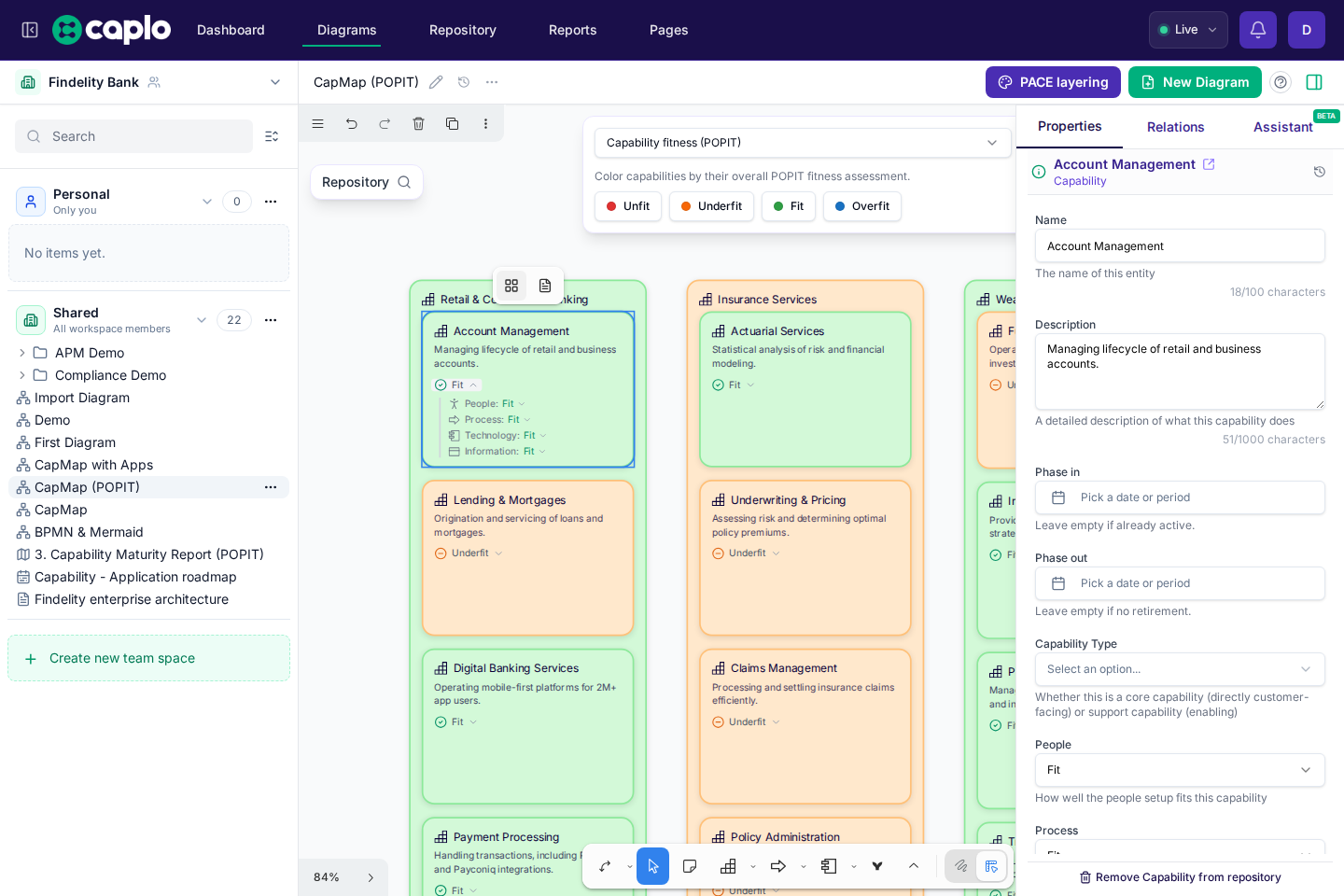Screen dimensions: 1344x896
Task: Open Account Management in new window icon
Action: pyautogui.click(x=1209, y=164)
